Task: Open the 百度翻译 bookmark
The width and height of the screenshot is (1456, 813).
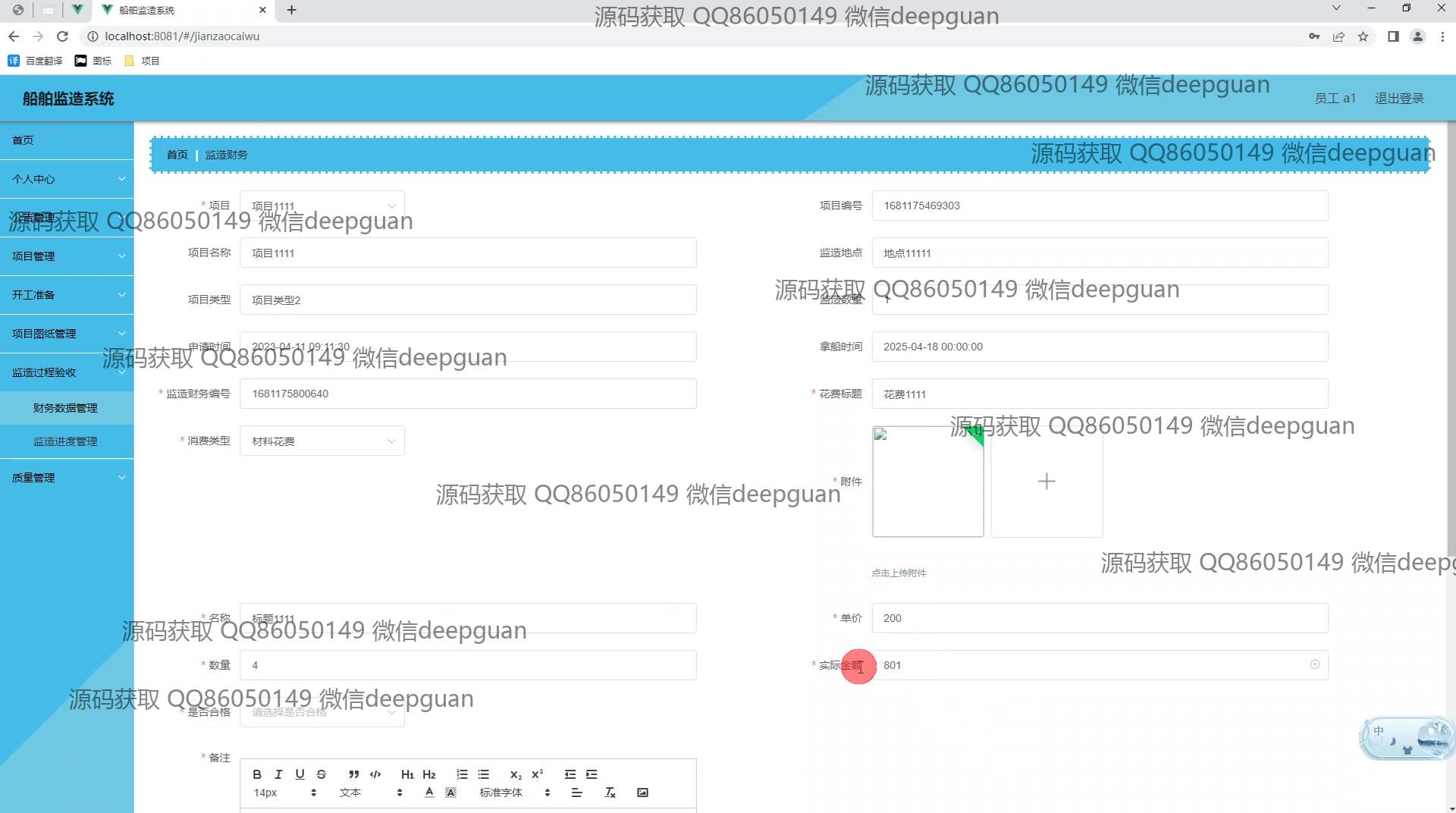Action: tap(36, 61)
